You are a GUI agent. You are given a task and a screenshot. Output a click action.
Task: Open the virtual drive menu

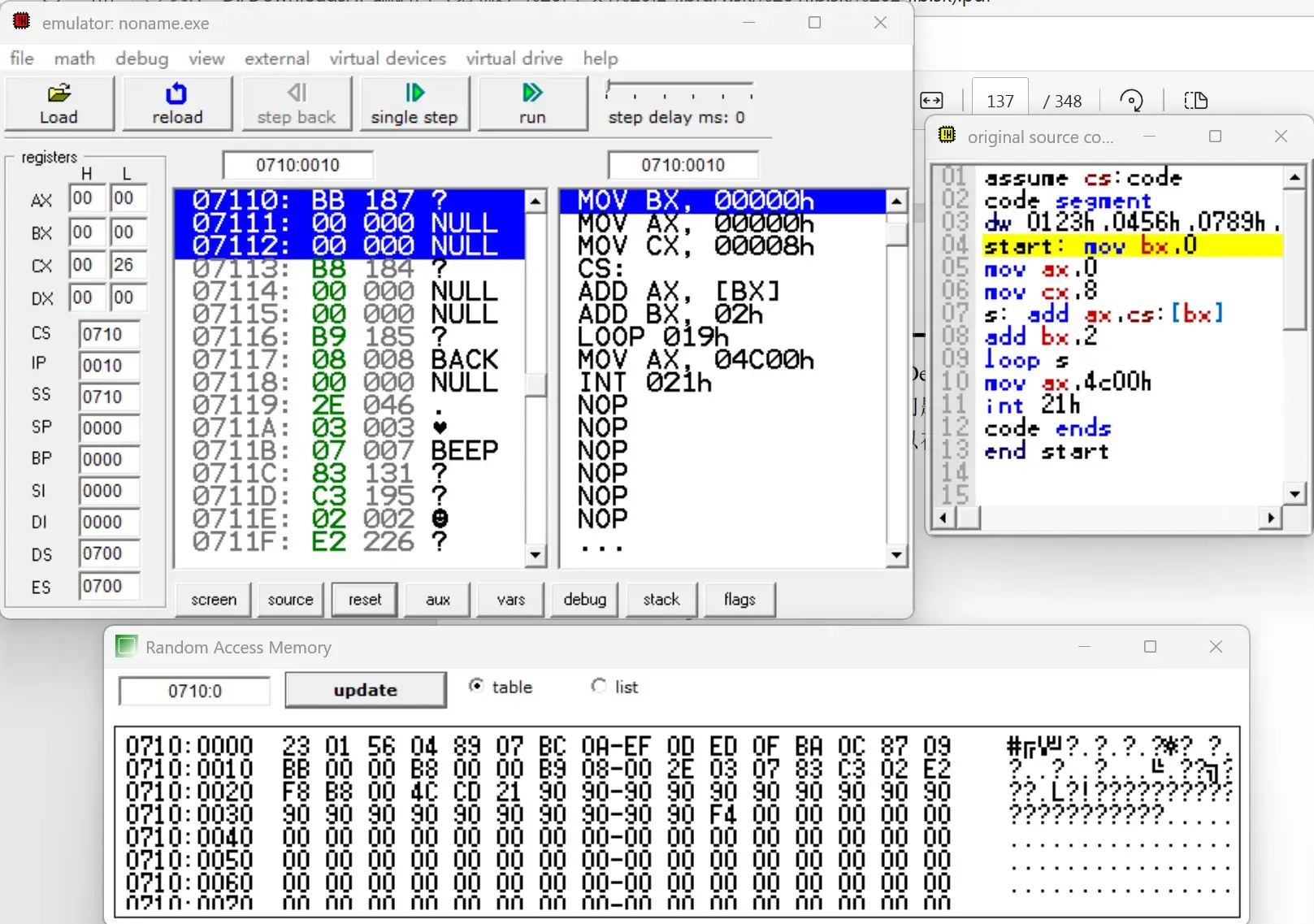click(514, 59)
